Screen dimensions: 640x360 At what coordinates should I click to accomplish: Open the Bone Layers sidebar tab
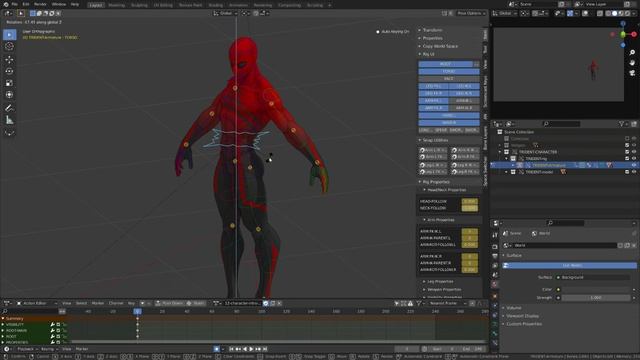[485, 138]
